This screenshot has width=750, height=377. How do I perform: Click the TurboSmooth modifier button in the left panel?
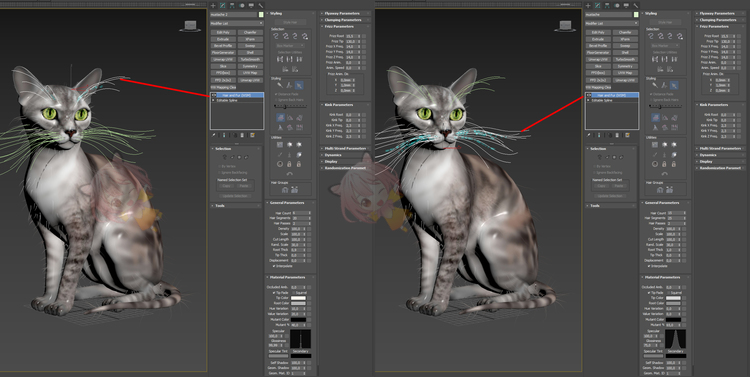pos(250,59)
